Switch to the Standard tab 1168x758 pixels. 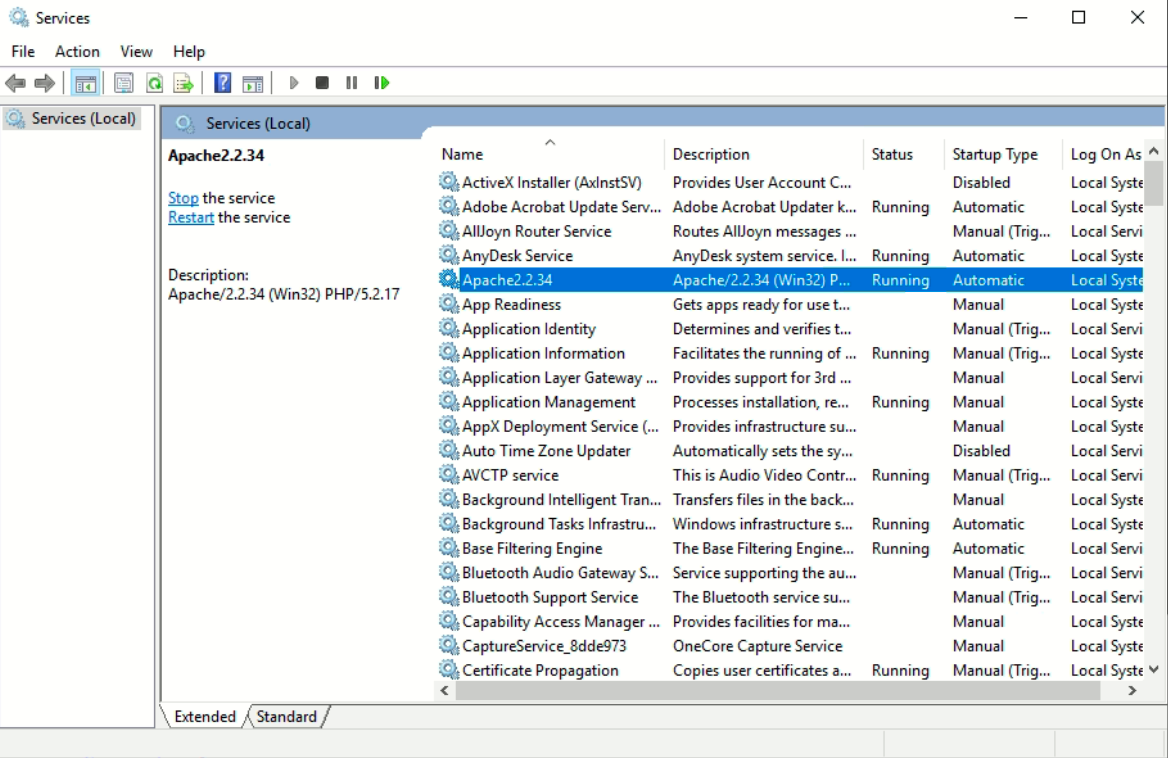(287, 716)
